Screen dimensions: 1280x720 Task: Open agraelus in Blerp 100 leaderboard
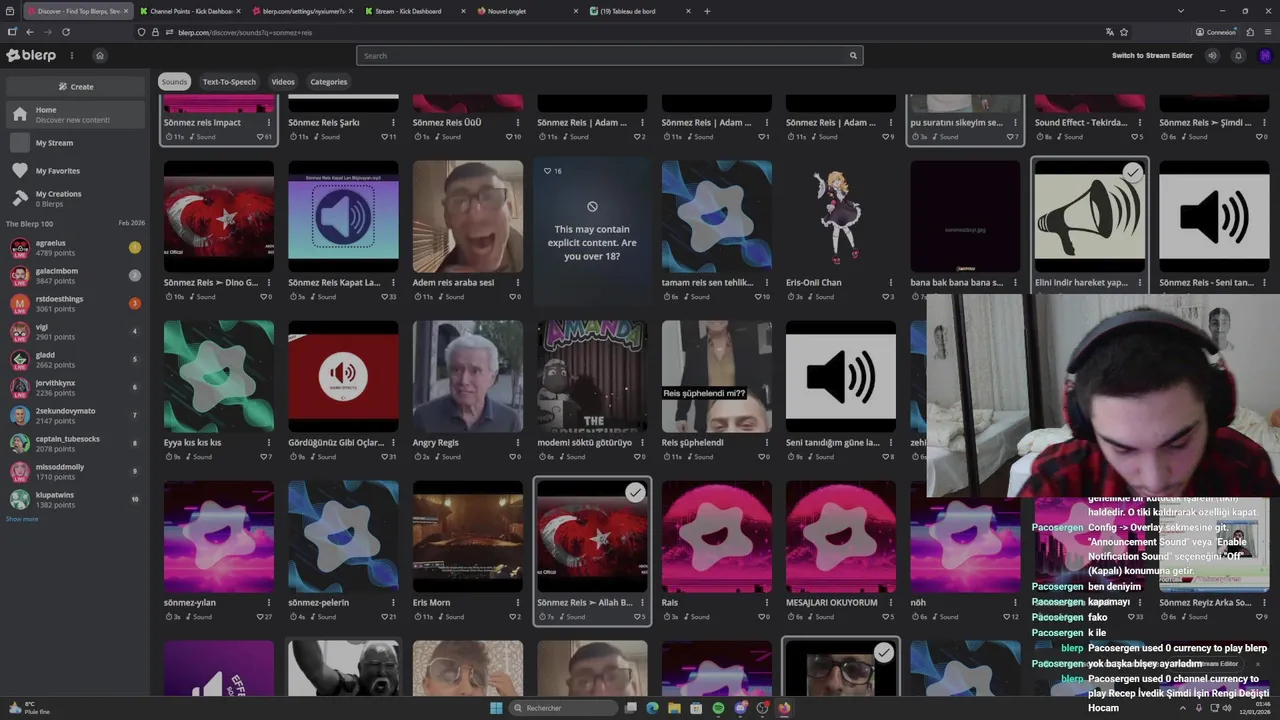(x=76, y=248)
